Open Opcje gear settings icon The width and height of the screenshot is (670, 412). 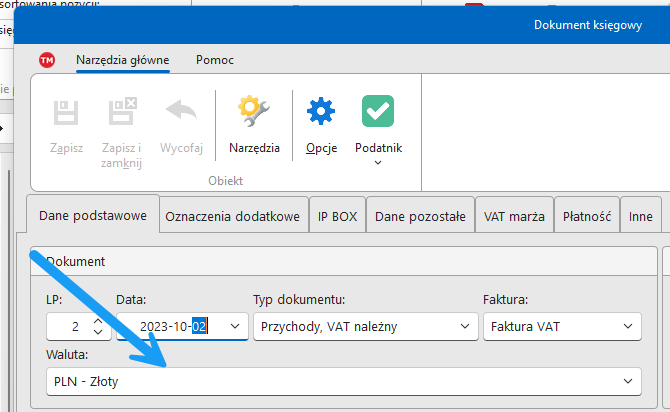tap(321, 111)
